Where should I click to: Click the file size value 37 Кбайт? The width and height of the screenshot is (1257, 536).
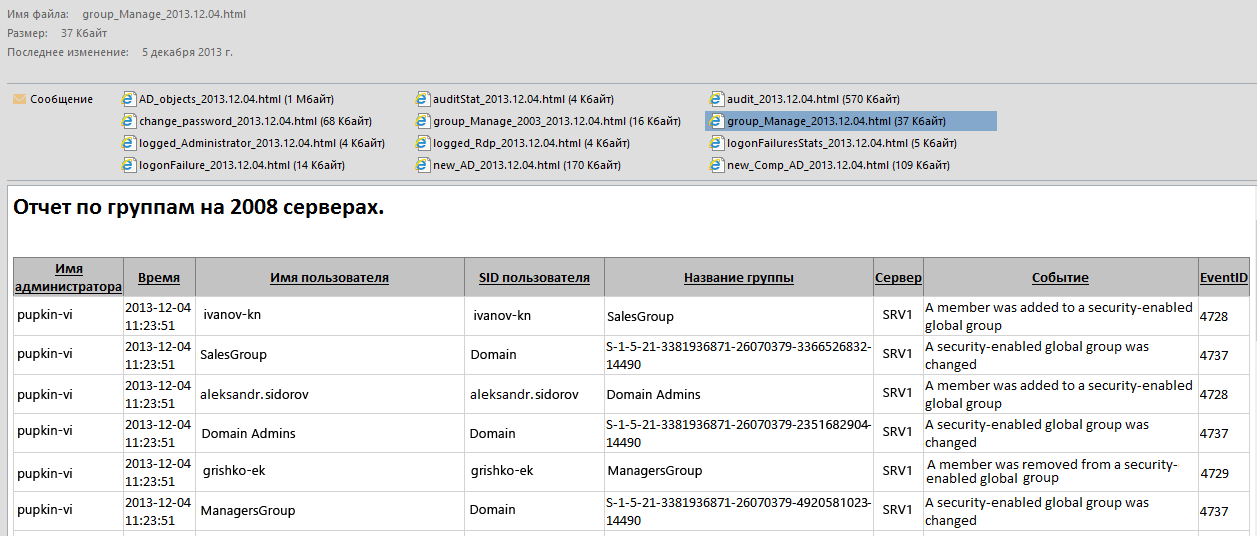[x=84, y=33]
